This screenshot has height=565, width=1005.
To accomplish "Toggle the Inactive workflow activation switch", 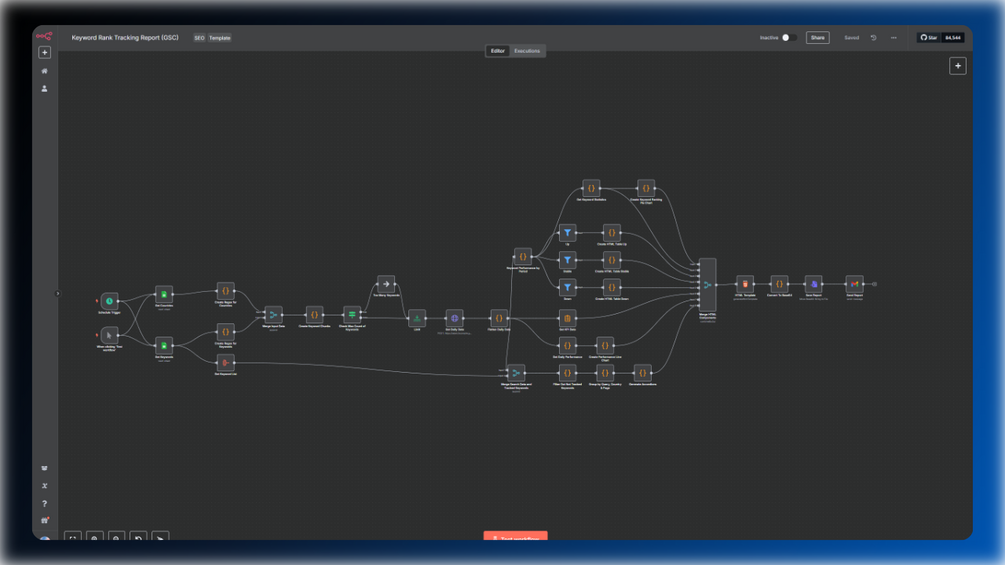I will click(789, 38).
